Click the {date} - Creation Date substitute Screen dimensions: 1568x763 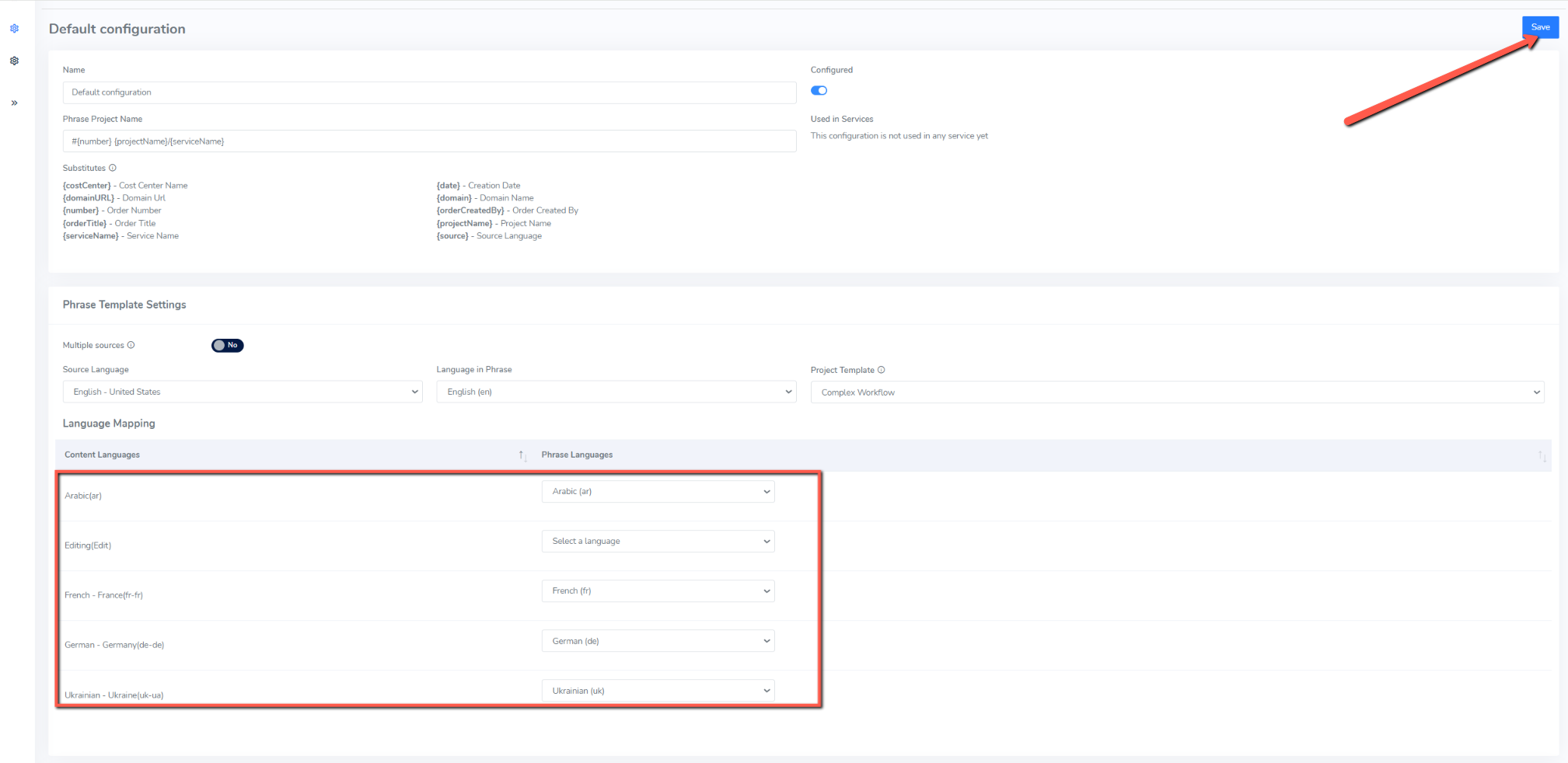(x=478, y=186)
